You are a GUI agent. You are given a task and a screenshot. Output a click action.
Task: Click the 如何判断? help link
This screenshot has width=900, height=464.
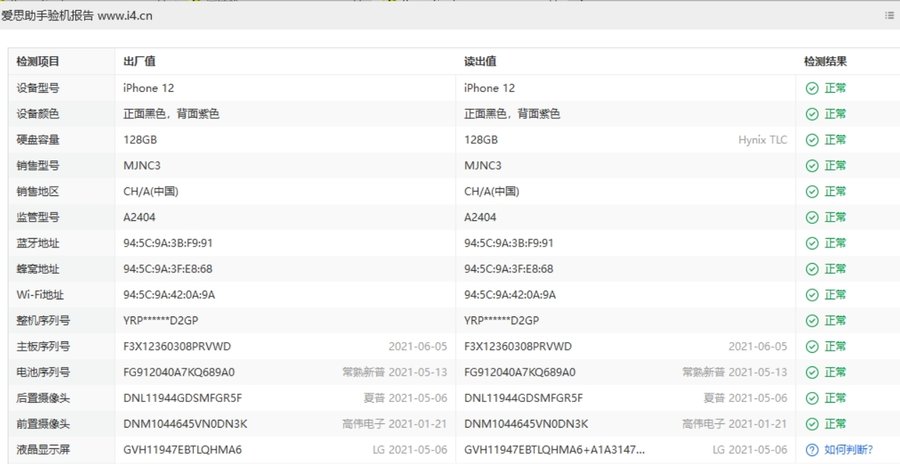point(848,450)
